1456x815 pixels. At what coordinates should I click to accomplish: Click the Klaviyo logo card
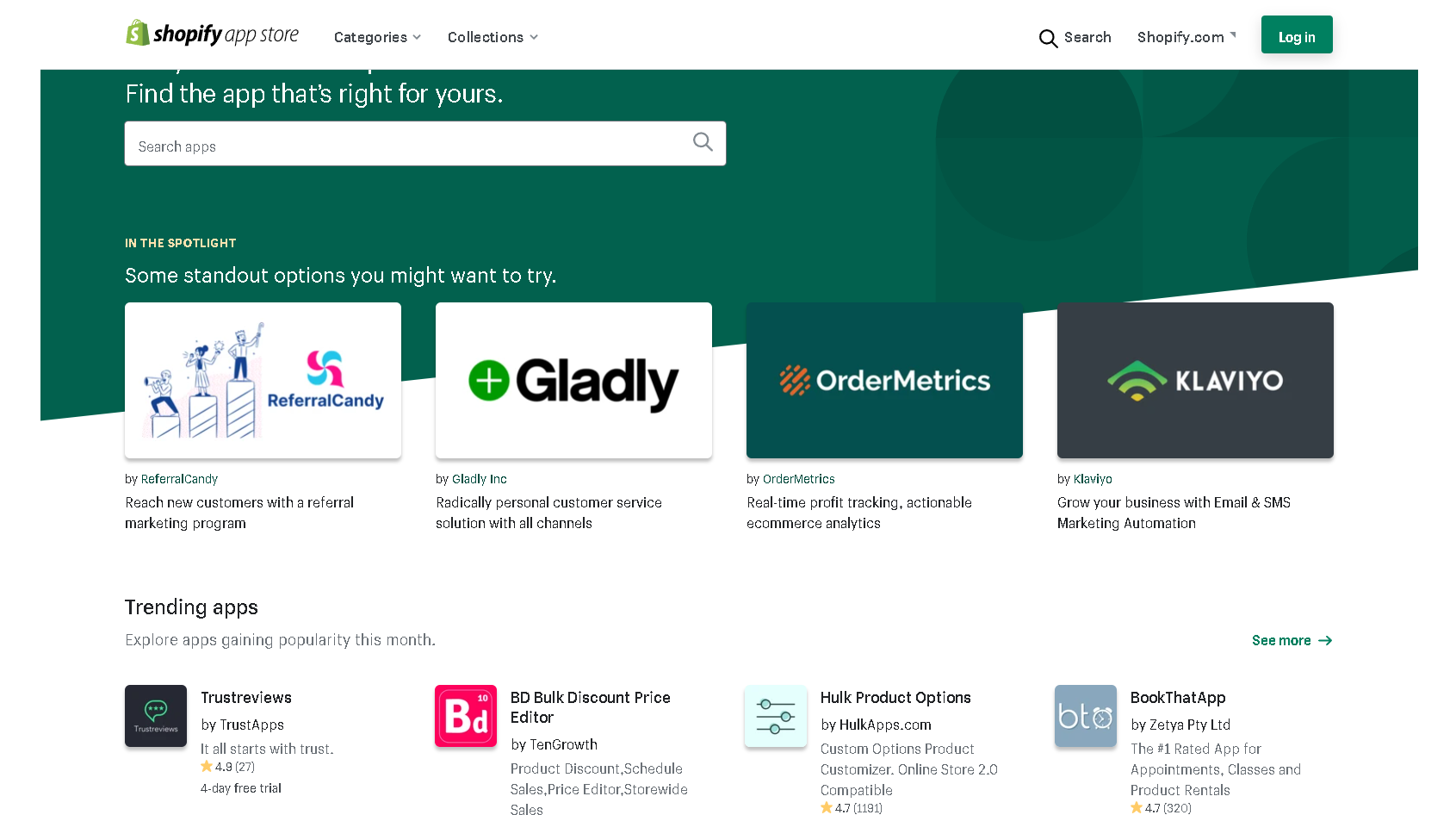pos(1195,380)
